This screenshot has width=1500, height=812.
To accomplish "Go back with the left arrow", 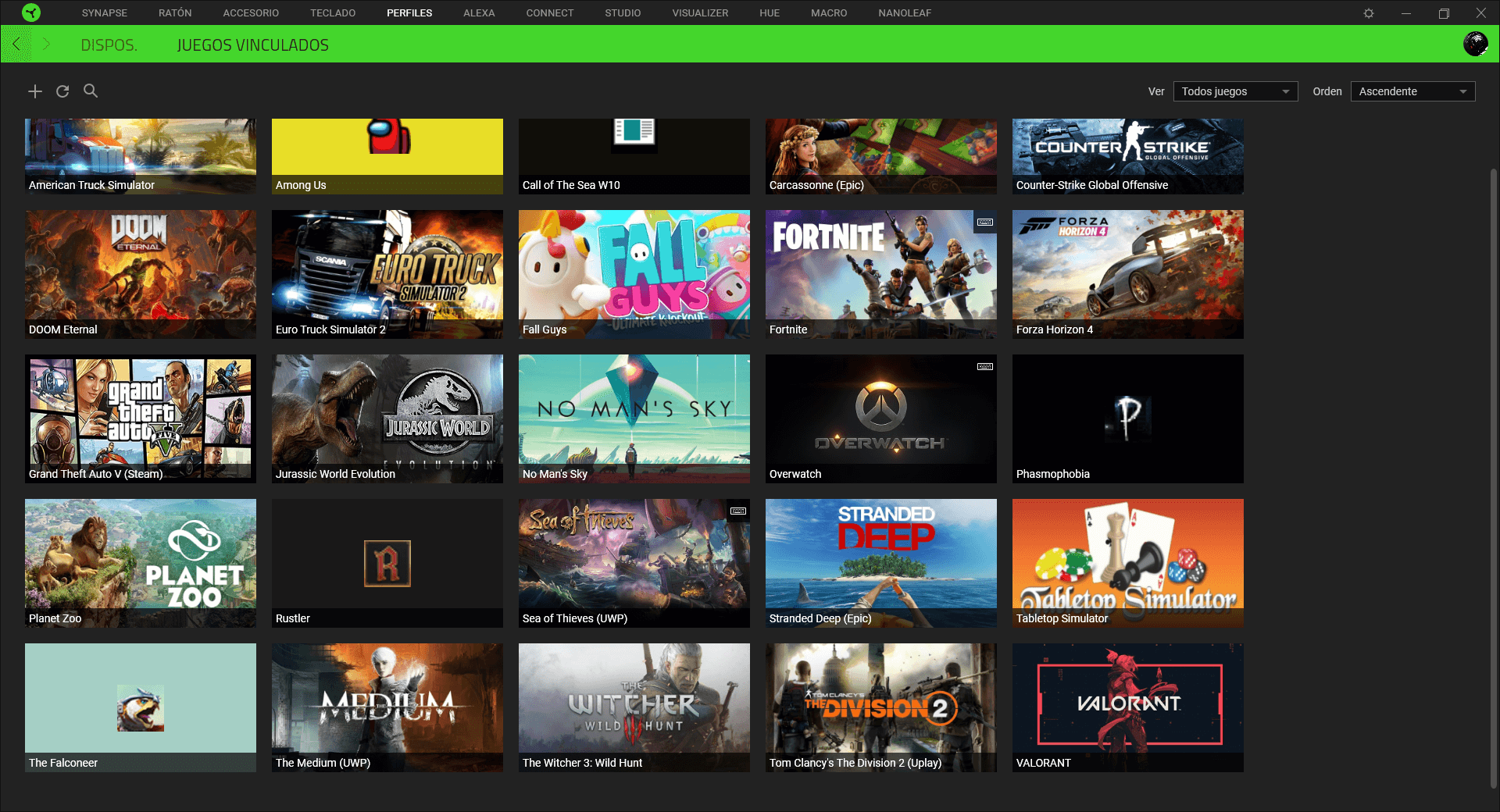I will 16,45.
